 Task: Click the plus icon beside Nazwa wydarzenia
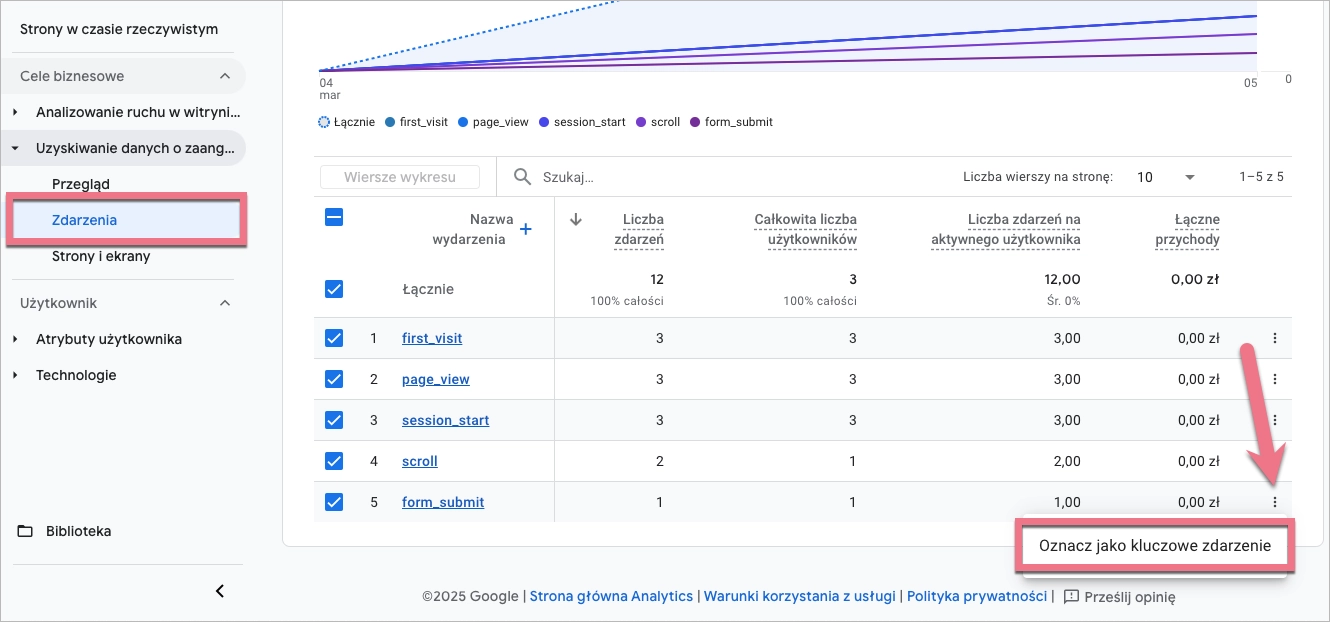point(526,230)
